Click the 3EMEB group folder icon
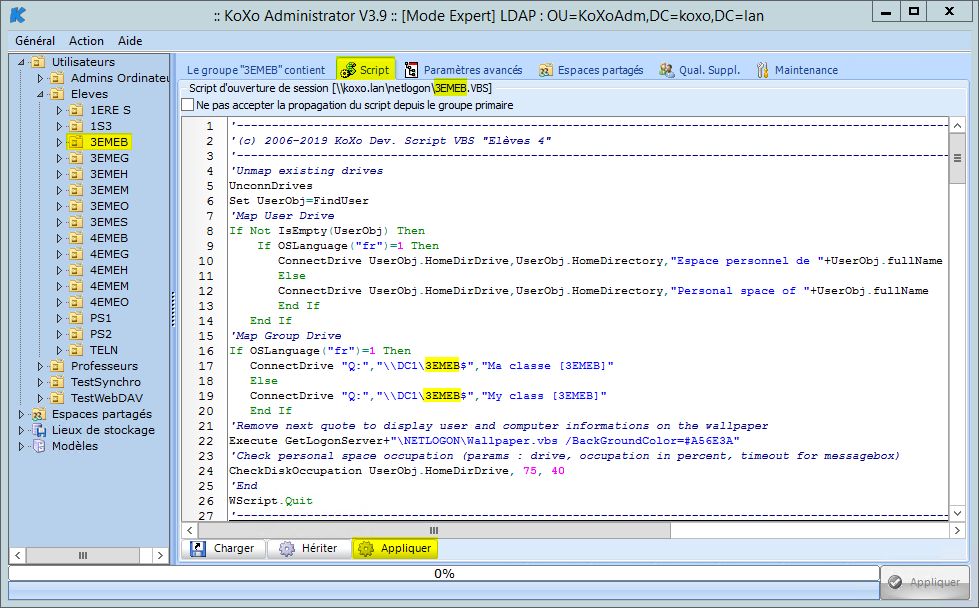 [76, 142]
